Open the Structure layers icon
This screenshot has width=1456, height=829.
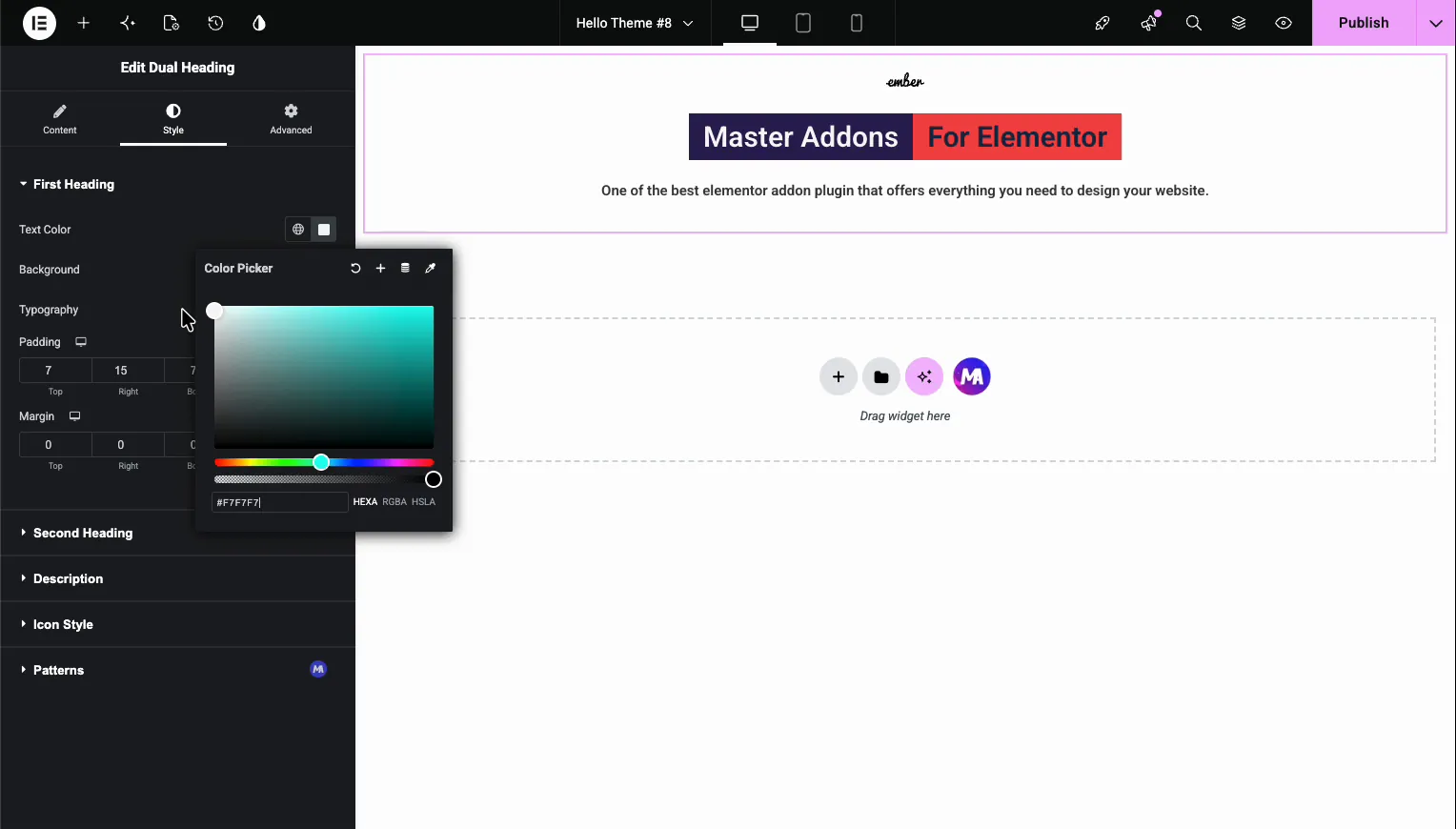tap(1239, 23)
